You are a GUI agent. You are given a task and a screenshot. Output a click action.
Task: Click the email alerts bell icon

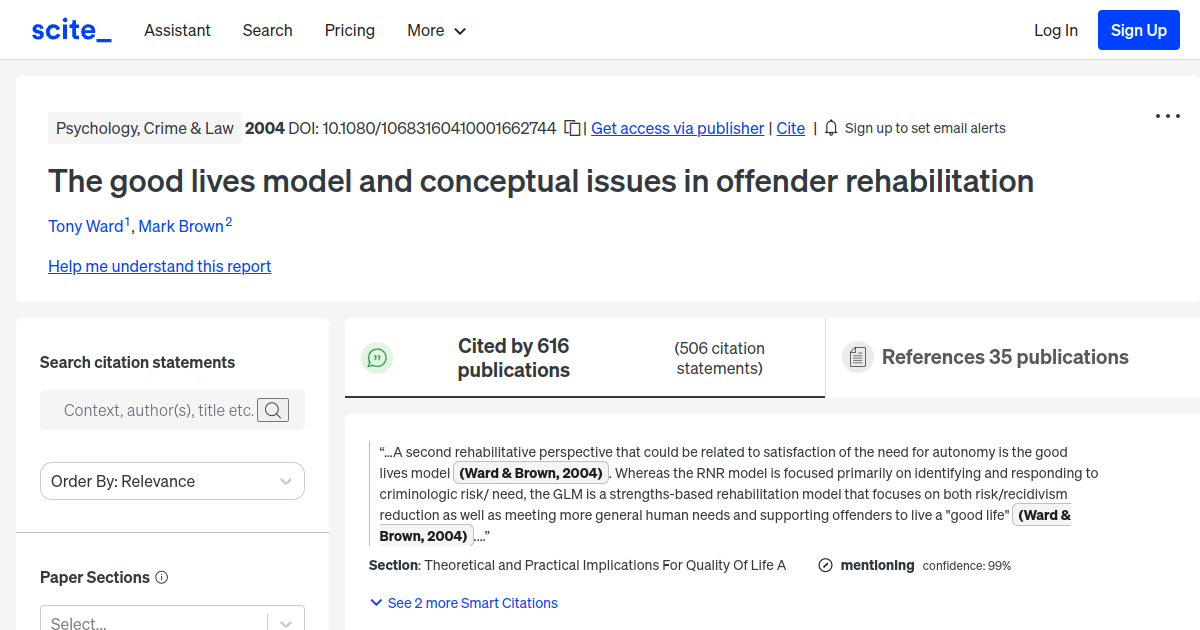[832, 128]
